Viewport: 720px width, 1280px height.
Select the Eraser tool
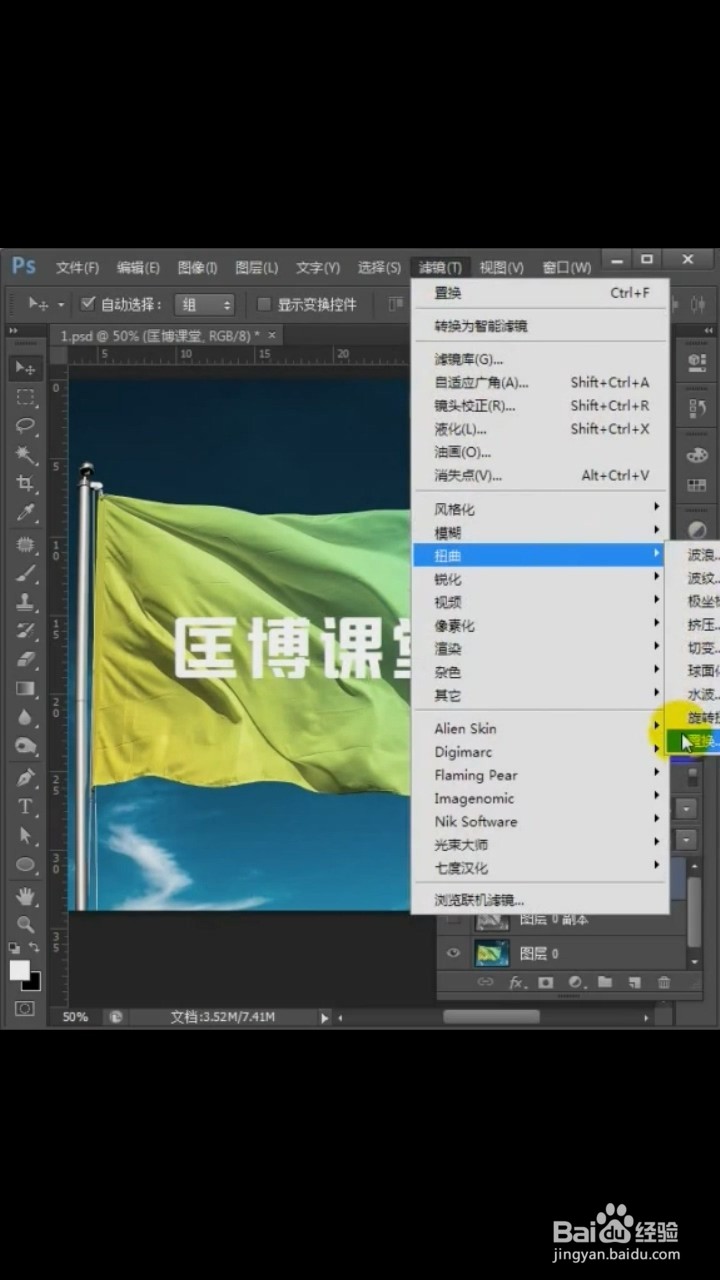(26, 660)
